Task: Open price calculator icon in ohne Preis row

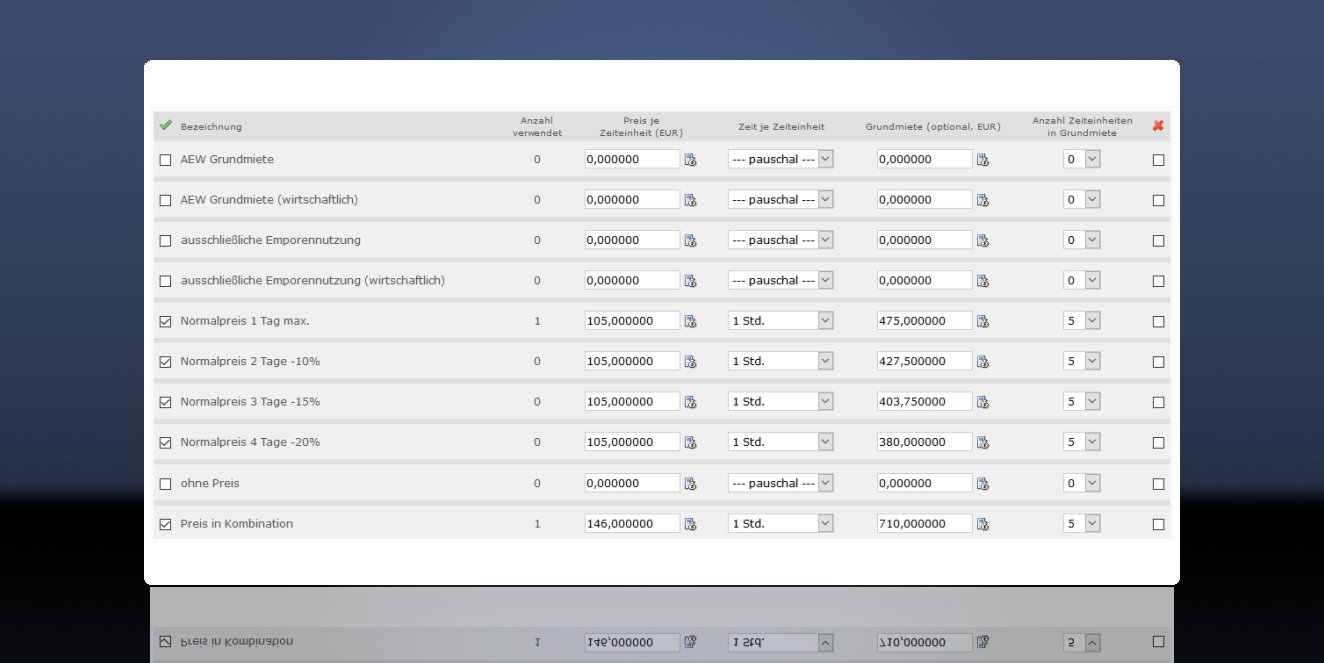Action: tap(690, 483)
